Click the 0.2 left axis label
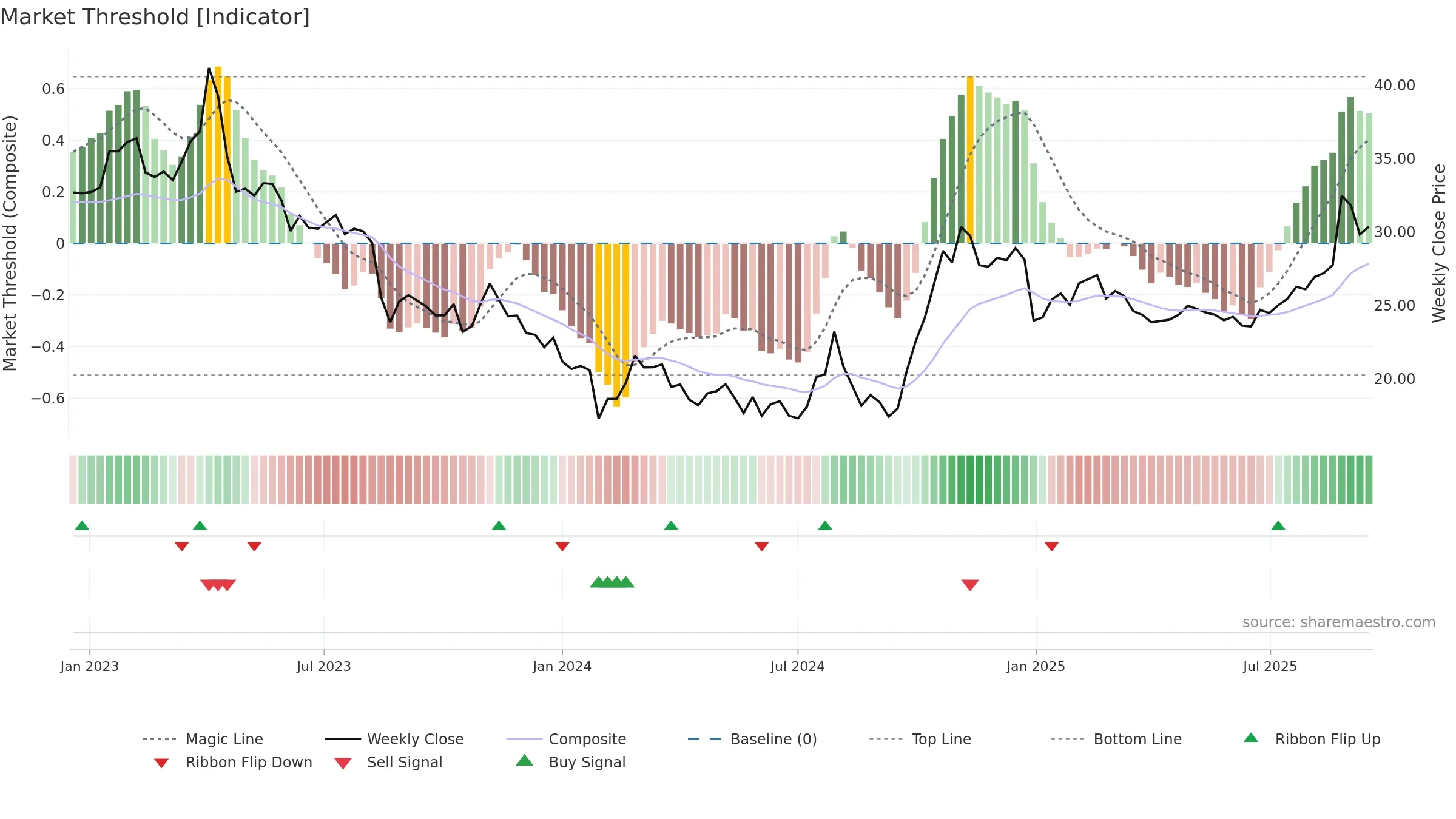 tap(53, 192)
